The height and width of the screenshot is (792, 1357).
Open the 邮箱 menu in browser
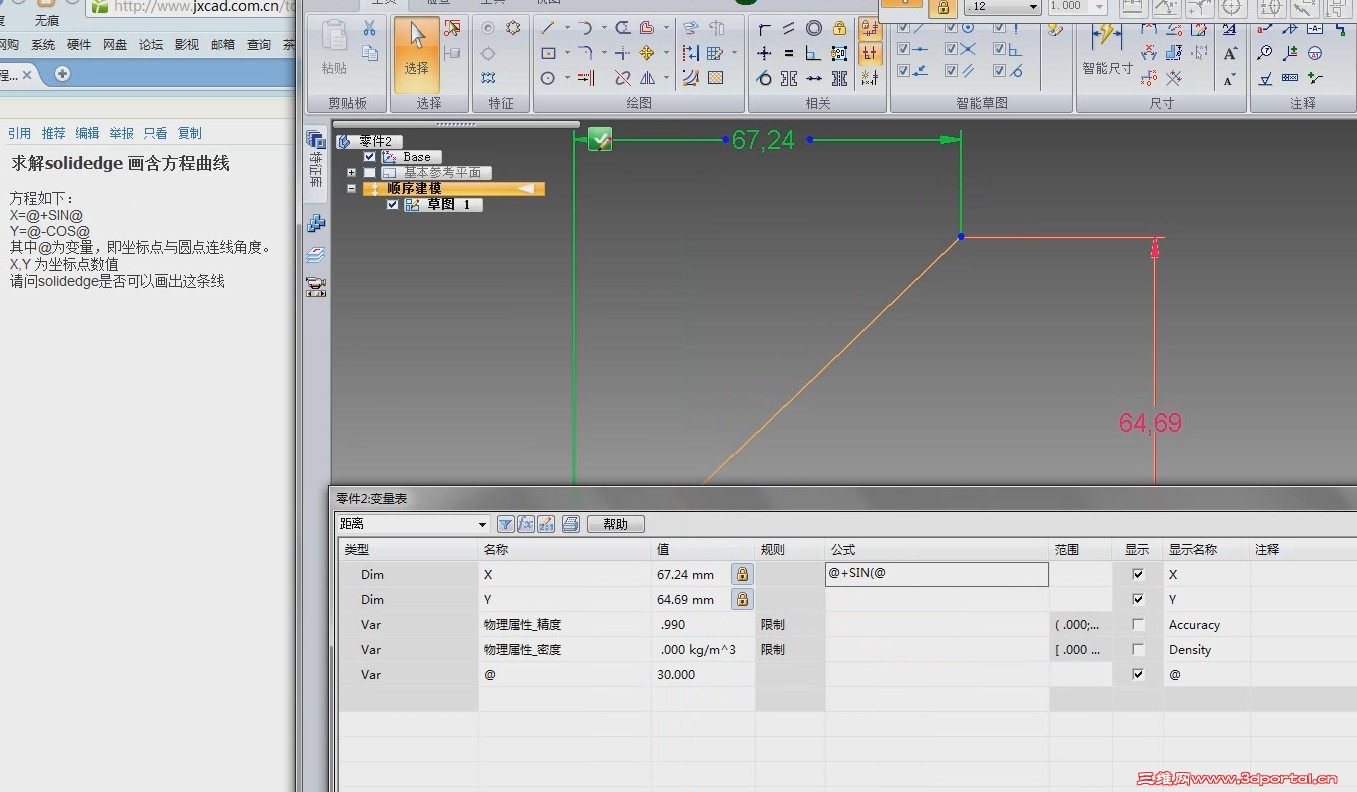tap(223, 45)
